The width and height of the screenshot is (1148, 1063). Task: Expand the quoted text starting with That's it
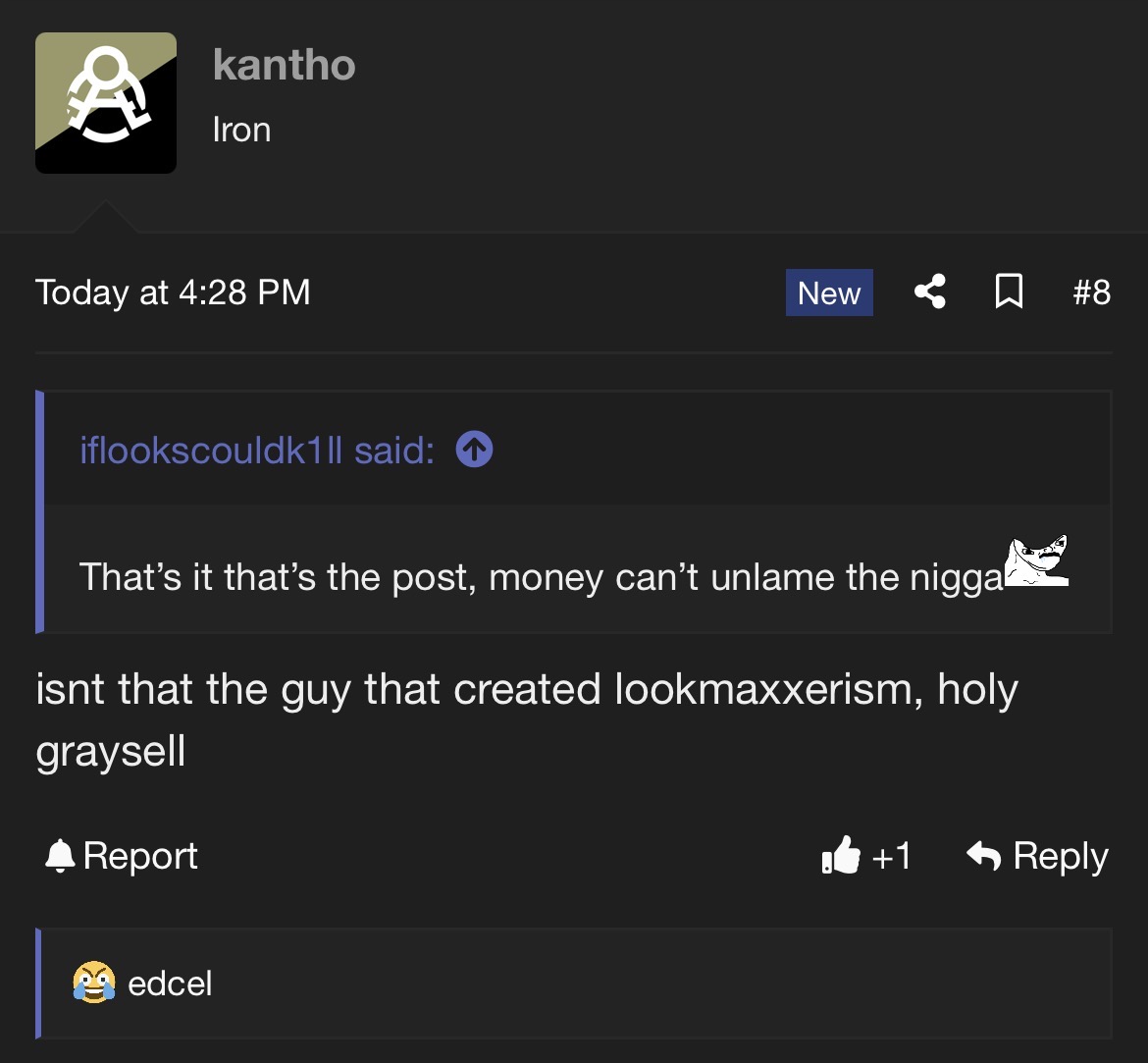pos(540,577)
